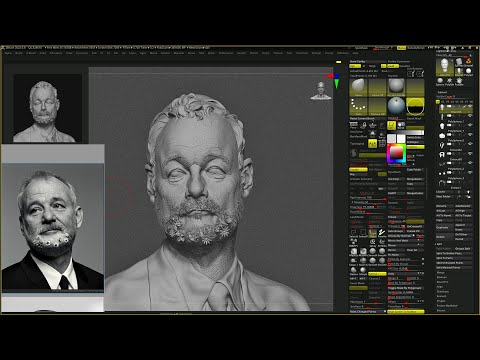Open the gray material sphere picker
This screenshot has width=480, height=360.
[396, 87]
